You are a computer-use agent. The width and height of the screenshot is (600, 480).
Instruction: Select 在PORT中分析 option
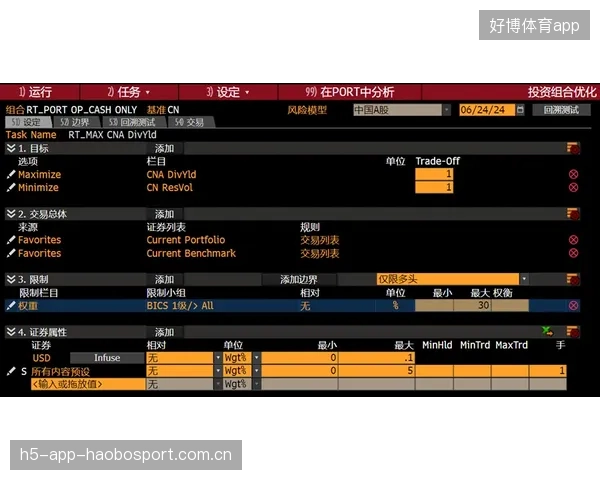click(350, 92)
